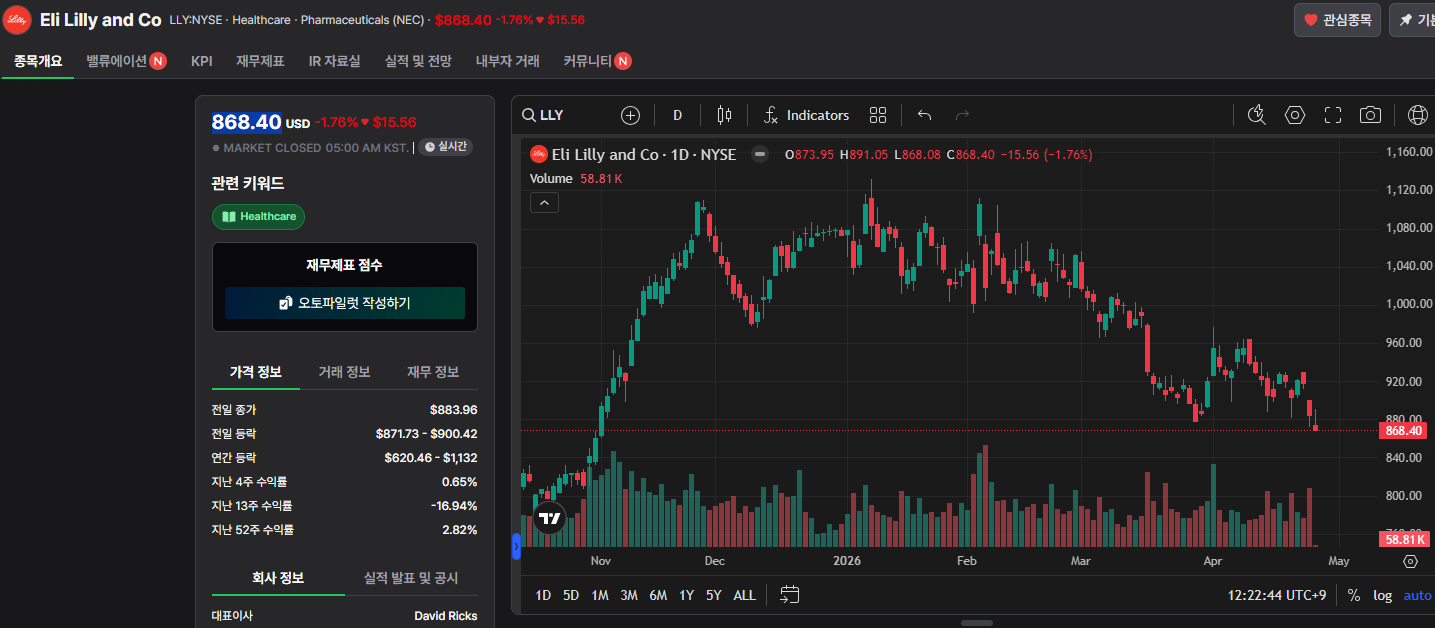Click the real-time clock badge
The image size is (1435, 628).
tap(445, 147)
